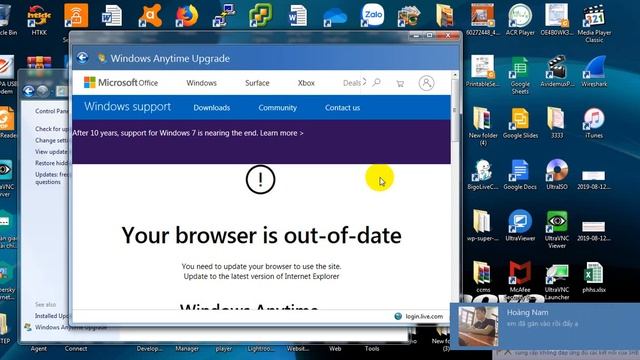Open UltraVNC Viewer desktop shortcut
The image size is (640, 360).
tap(557, 229)
